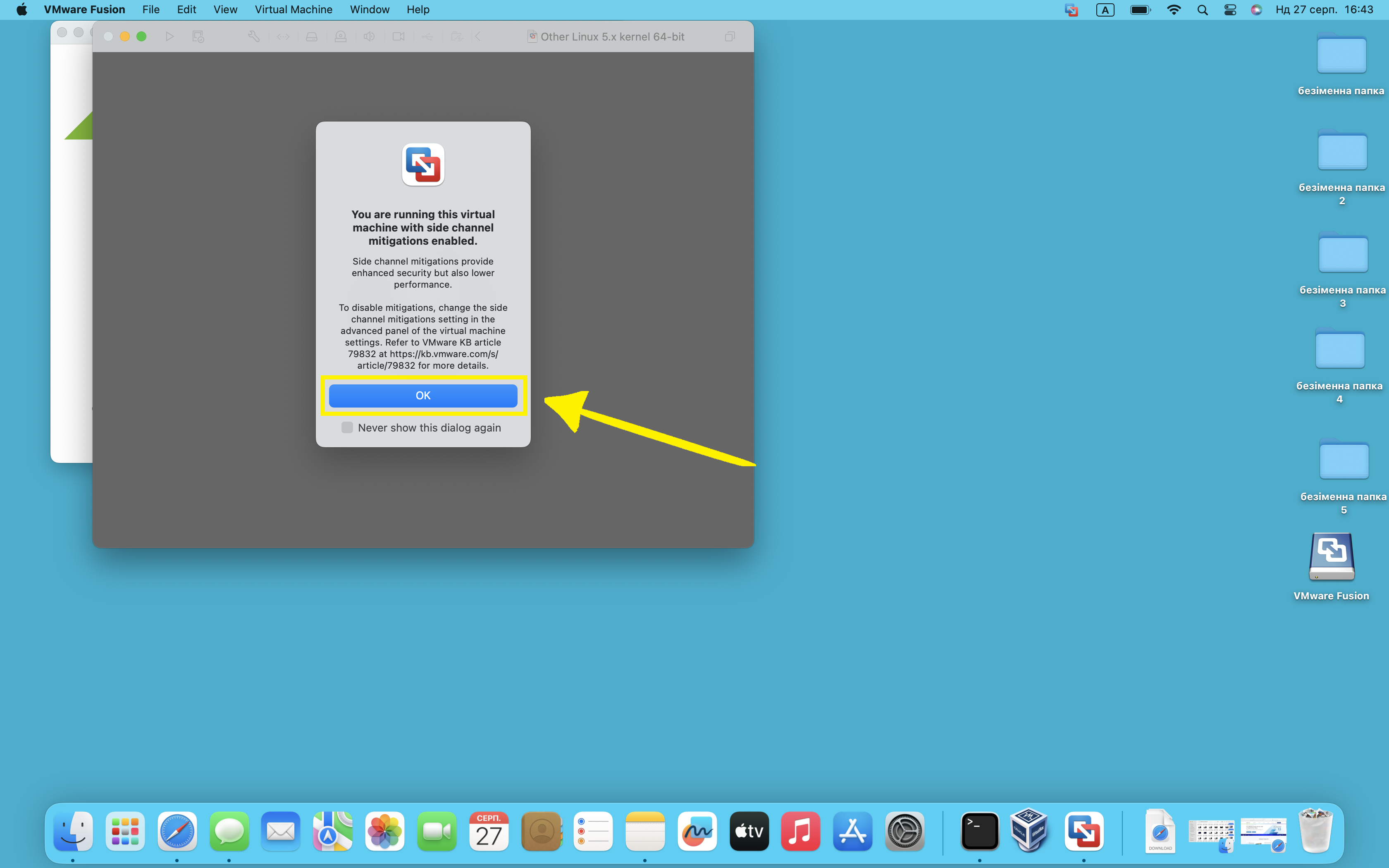Click the play icon in VM toolbar
The width and height of the screenshot is (1389, 868).
coord(170,37)
